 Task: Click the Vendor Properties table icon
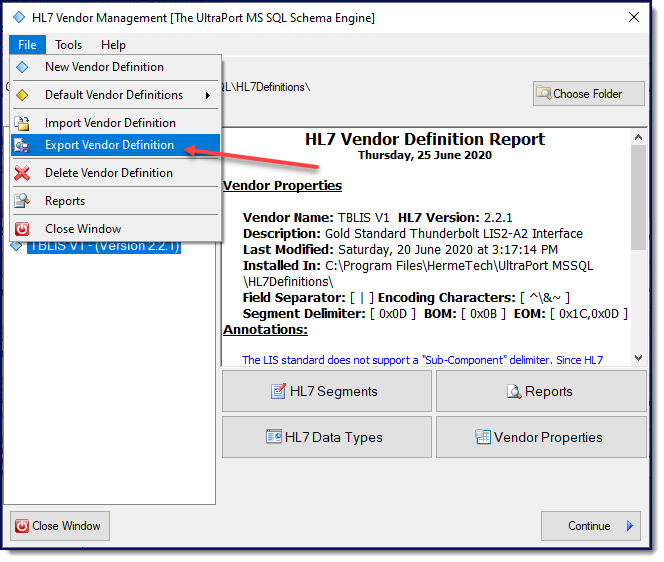tap(483, 437)
